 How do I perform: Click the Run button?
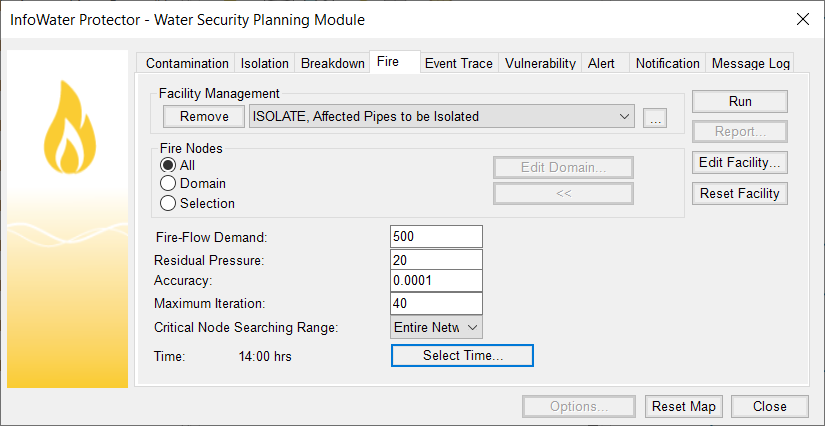pyautogui.click(x=740, y=102)
